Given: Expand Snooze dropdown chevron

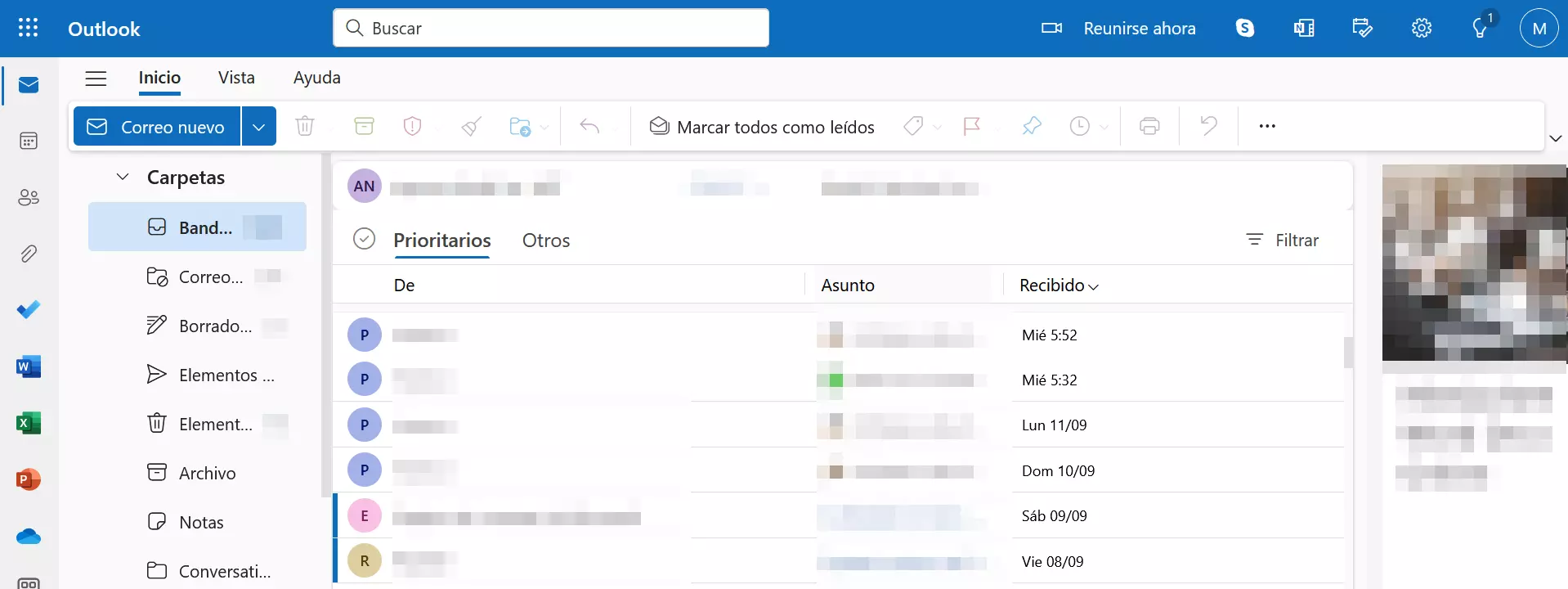Looking at the screenshot, I should point(1104,128).
